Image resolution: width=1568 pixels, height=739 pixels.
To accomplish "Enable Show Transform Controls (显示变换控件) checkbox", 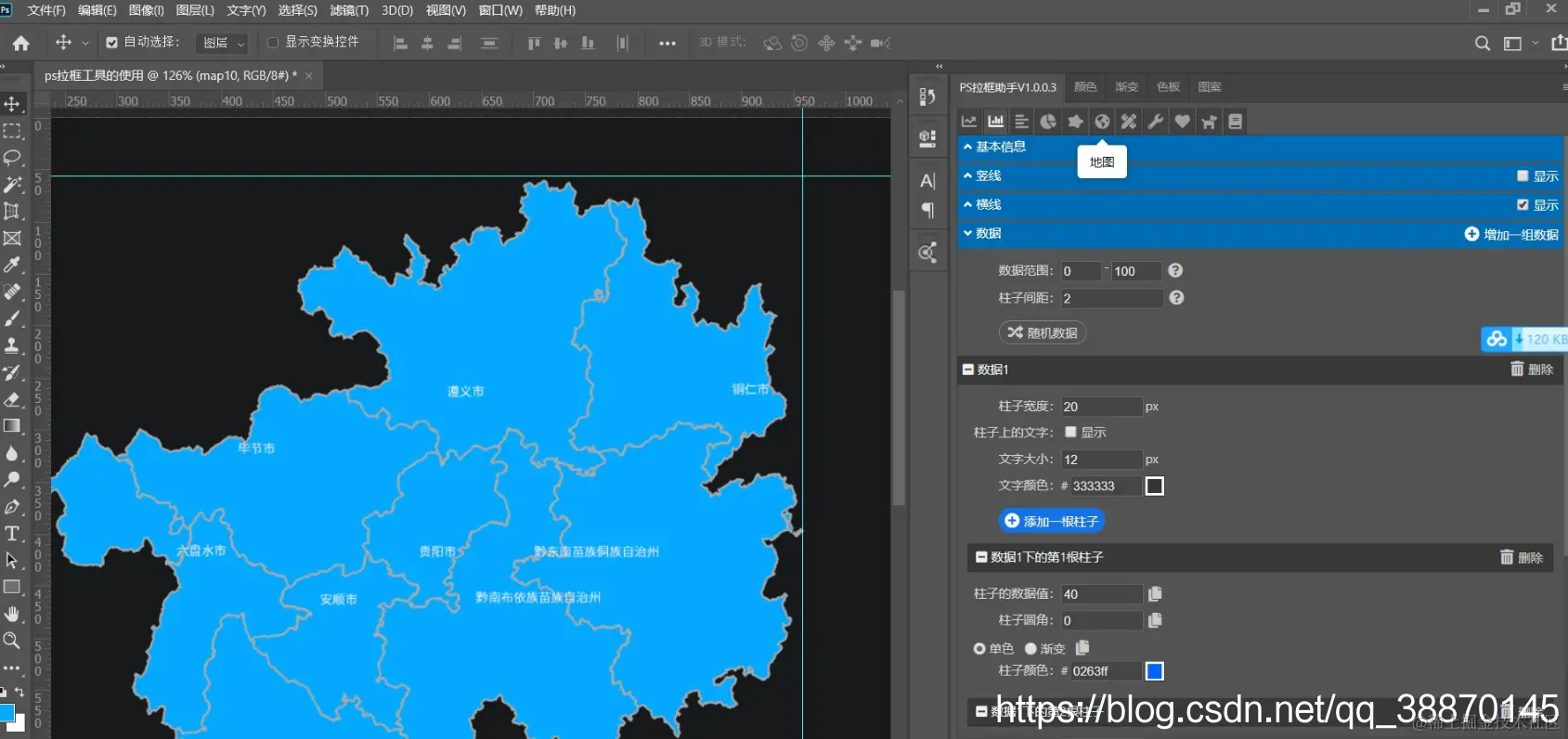I will click(273, 43).
